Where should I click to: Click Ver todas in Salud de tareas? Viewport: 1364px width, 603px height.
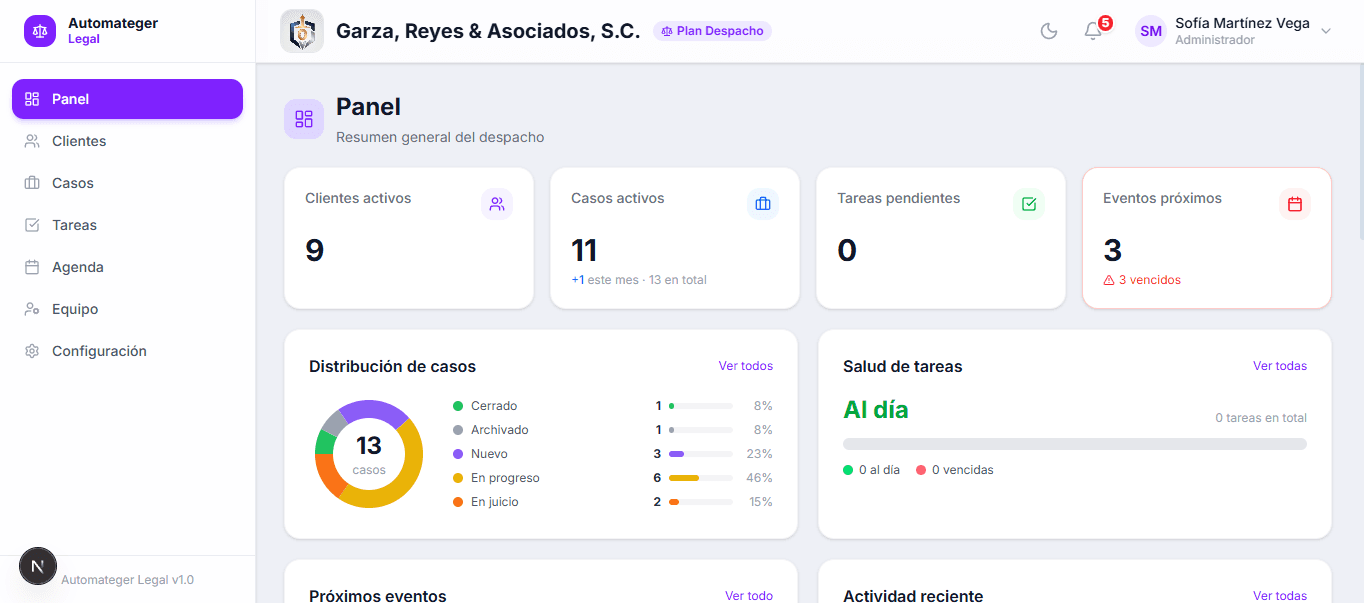(x=1280, y=366)
